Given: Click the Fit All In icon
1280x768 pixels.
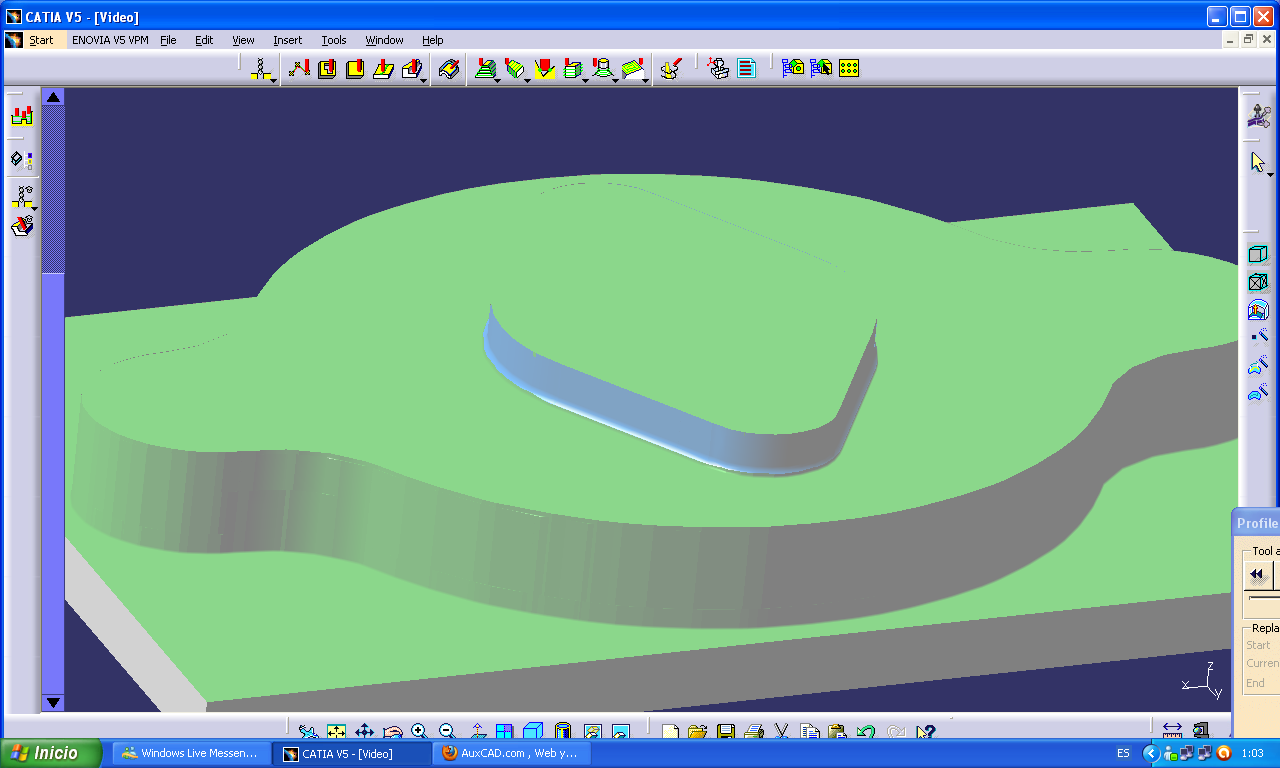Looking at the screenshot, I should (337, 732).
